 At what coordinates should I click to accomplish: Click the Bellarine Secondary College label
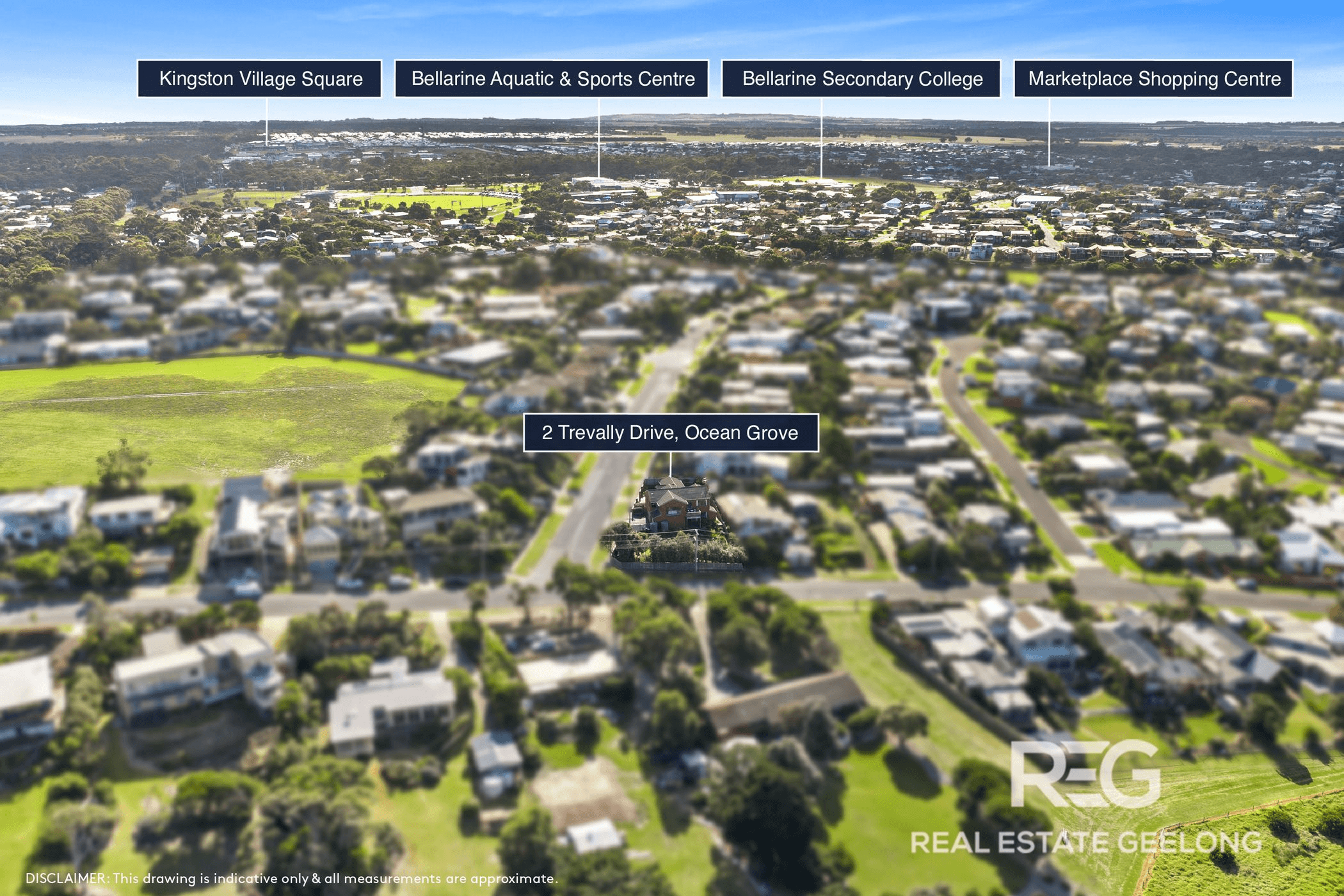click(861, 79)
